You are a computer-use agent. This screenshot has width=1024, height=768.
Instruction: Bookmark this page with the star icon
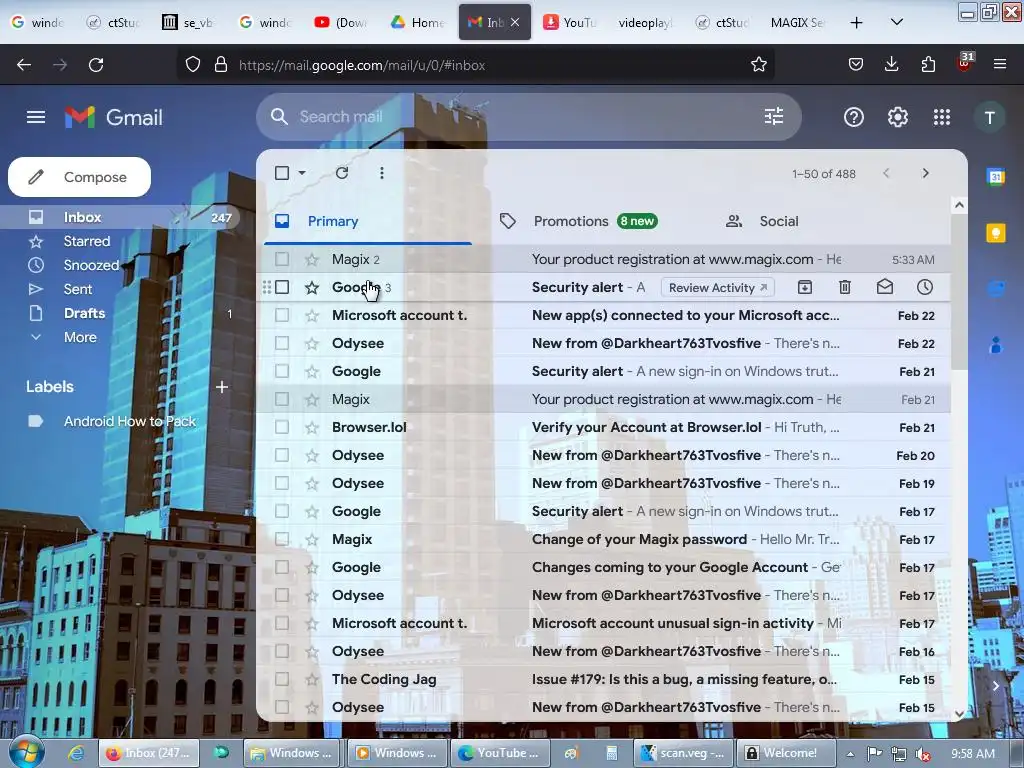click(758, 65)
